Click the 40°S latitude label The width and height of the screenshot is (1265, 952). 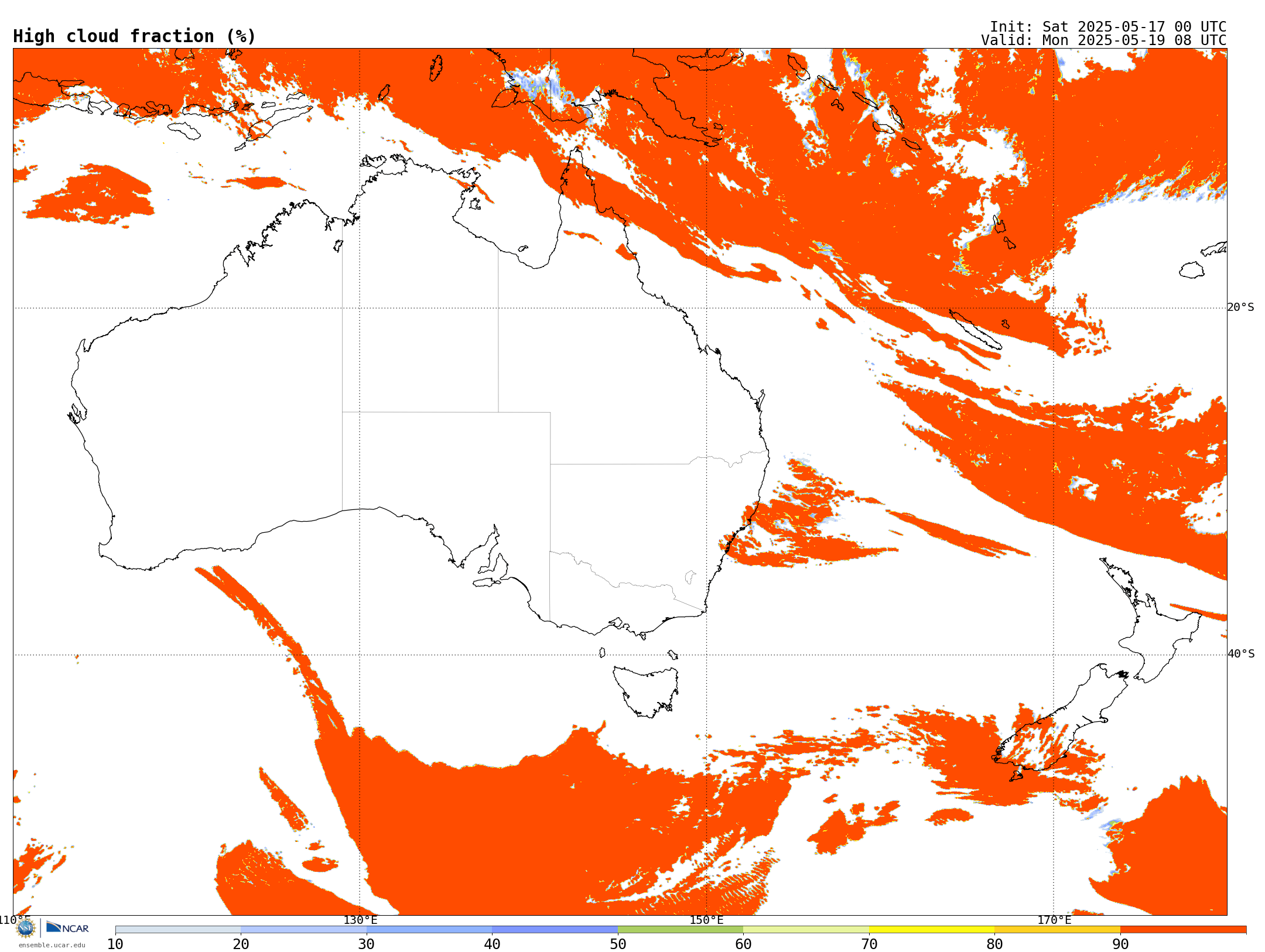point(1241,654)
